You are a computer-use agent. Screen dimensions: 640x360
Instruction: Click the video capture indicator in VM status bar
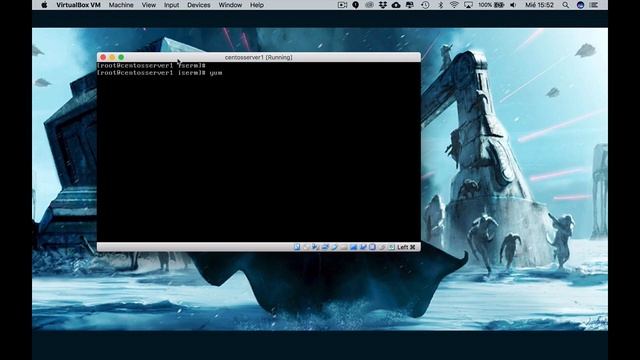pyautogui.click(x=363, y=247)
